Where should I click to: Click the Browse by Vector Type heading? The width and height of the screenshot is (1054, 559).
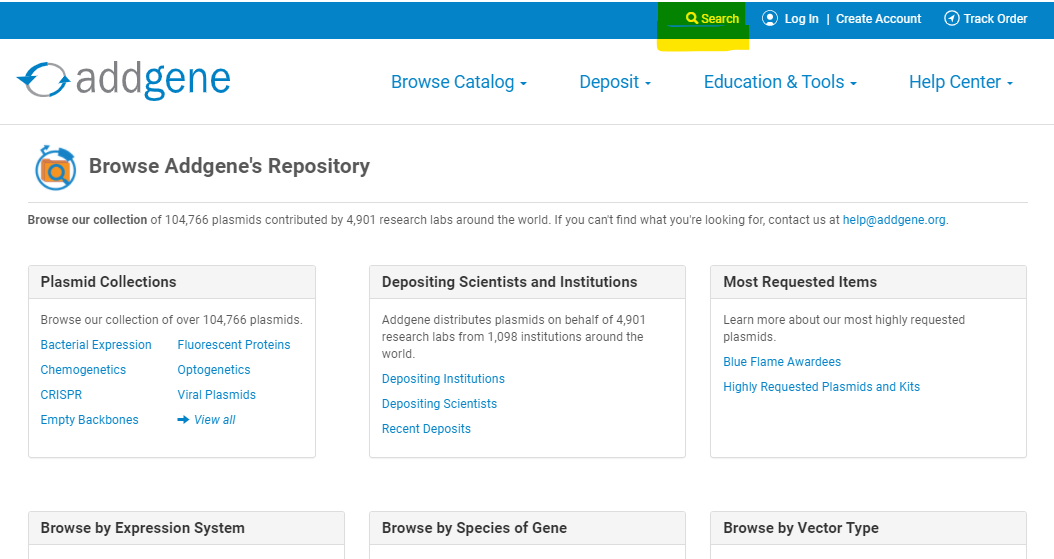click(801, 528)
